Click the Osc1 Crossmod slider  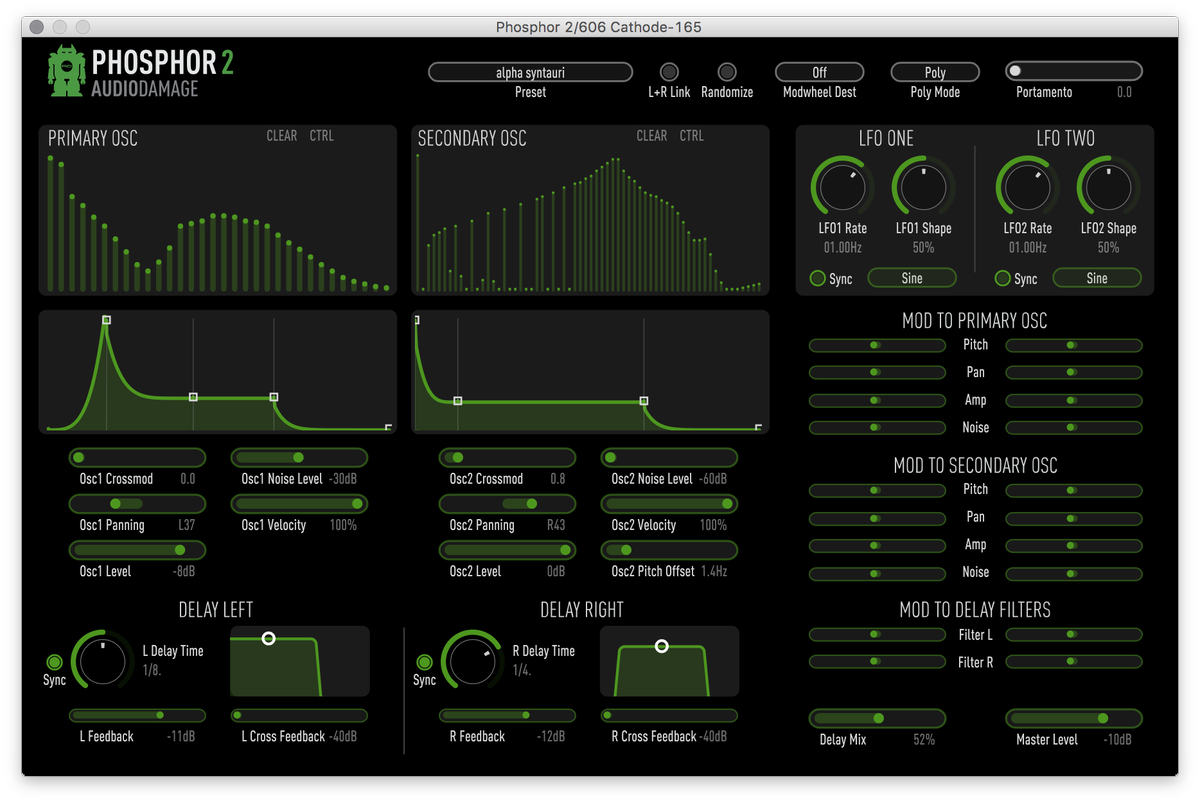[137, 458]
